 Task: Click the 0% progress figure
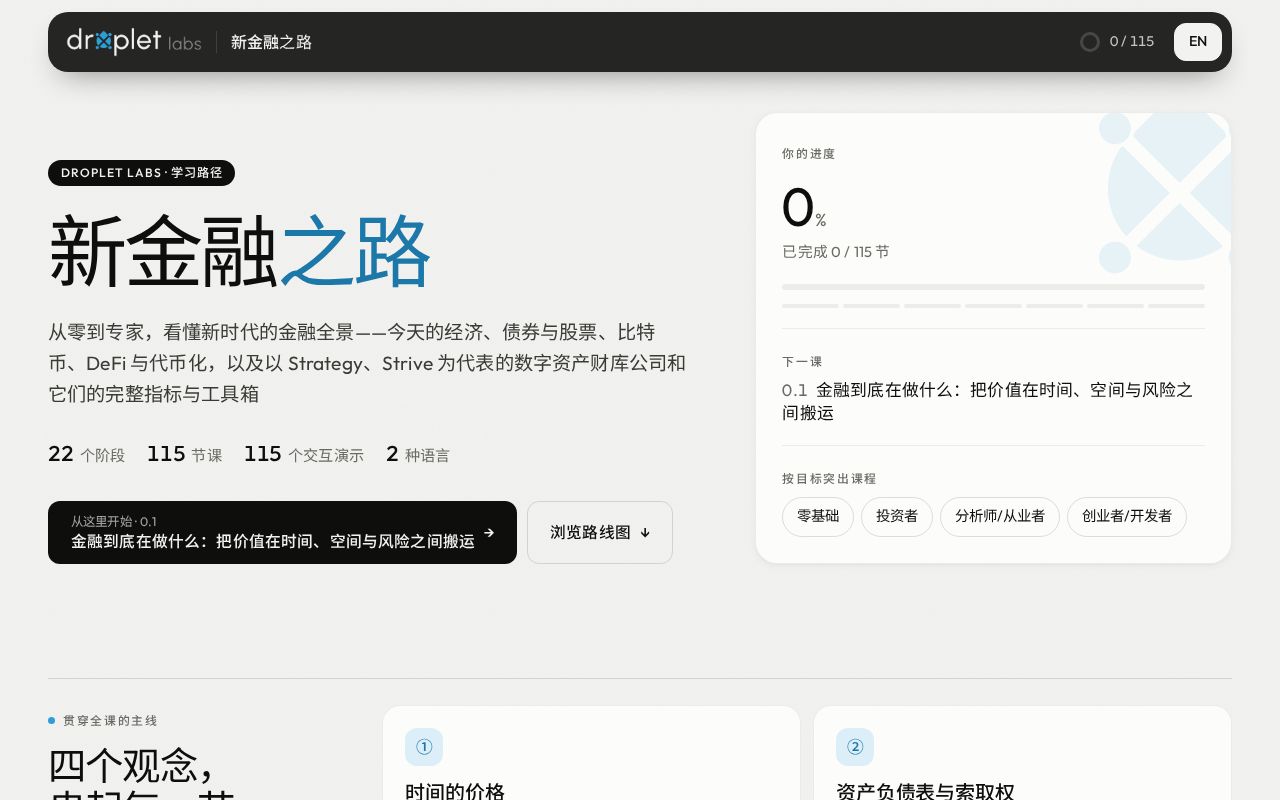[804, 209]
